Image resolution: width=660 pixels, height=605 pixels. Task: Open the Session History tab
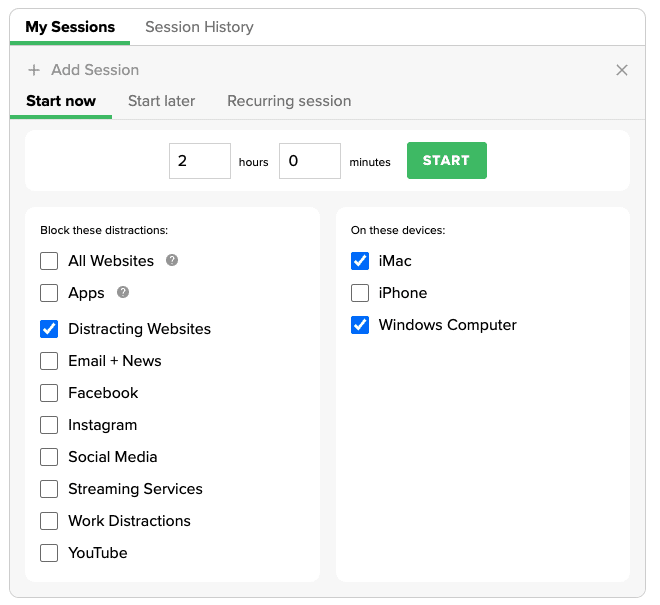click(x=199, y=27)
